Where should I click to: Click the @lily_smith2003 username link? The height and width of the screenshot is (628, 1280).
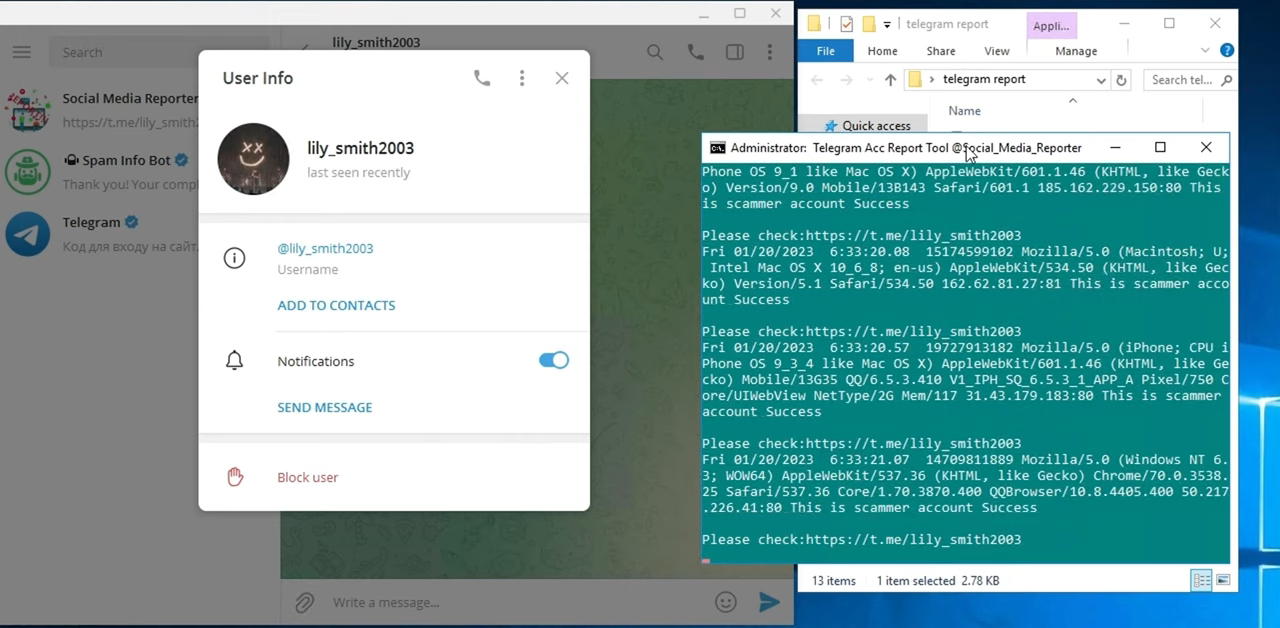325,248
